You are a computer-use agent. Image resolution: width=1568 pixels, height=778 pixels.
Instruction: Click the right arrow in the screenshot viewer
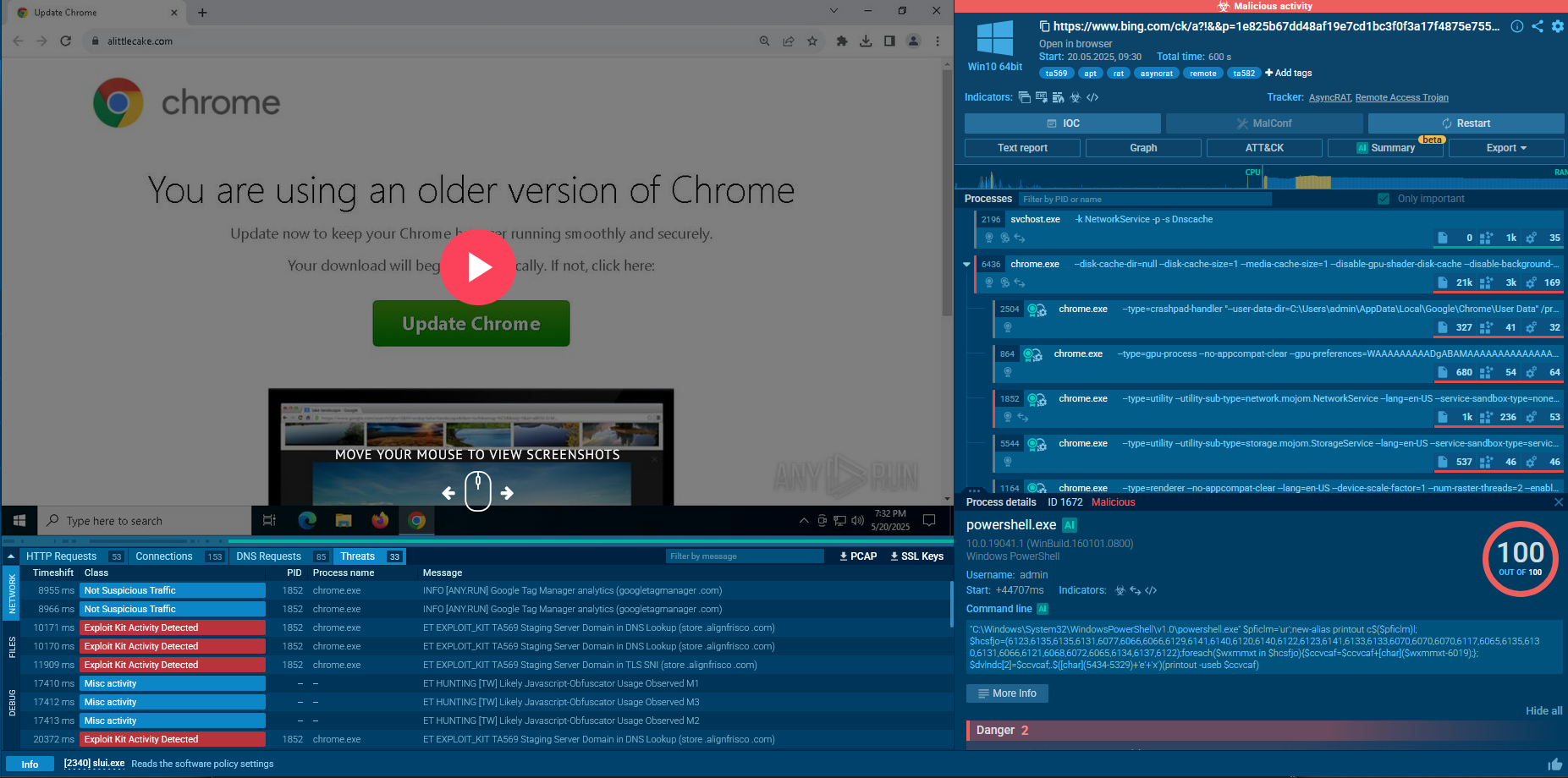(507, 493)
